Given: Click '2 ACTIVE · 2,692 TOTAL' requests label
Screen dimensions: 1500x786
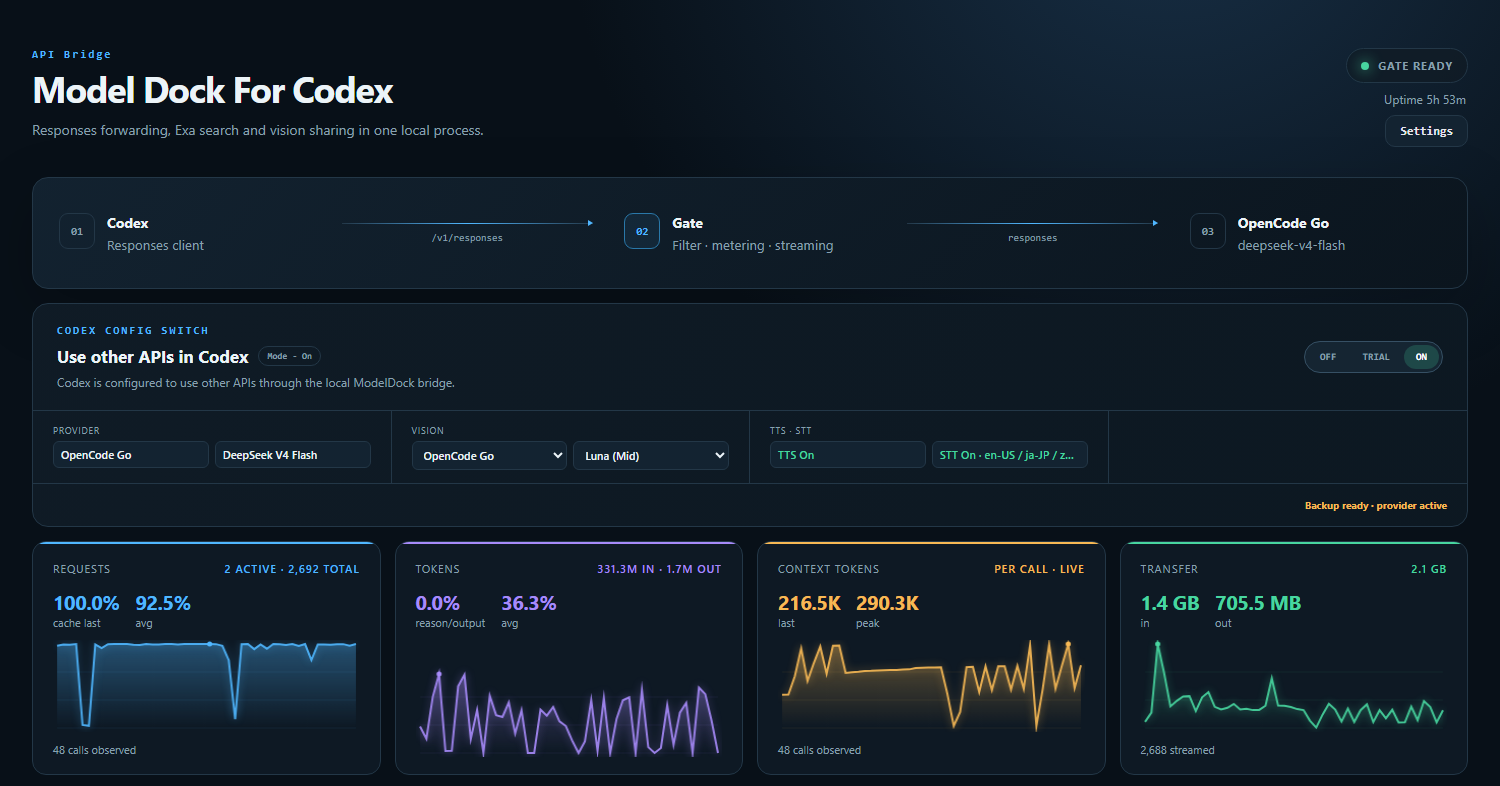Looking at the screenshot, I should click(x=291, y=569).
